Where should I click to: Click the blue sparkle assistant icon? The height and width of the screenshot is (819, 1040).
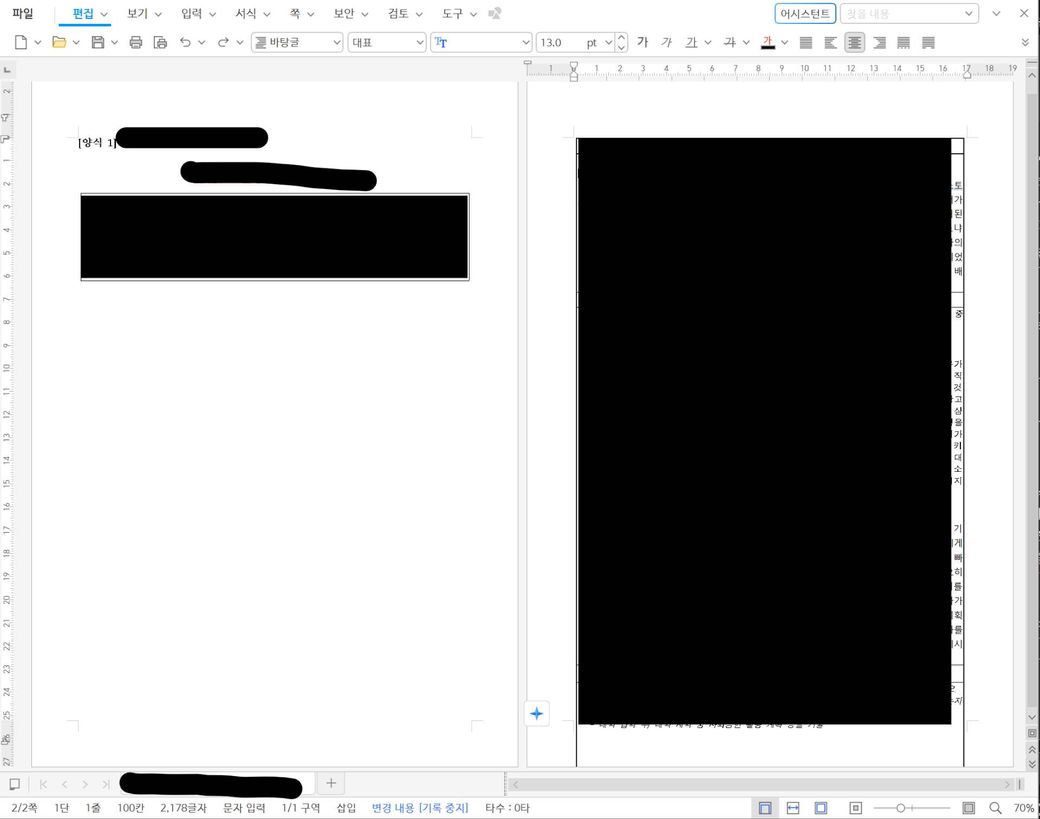(537, 713)
